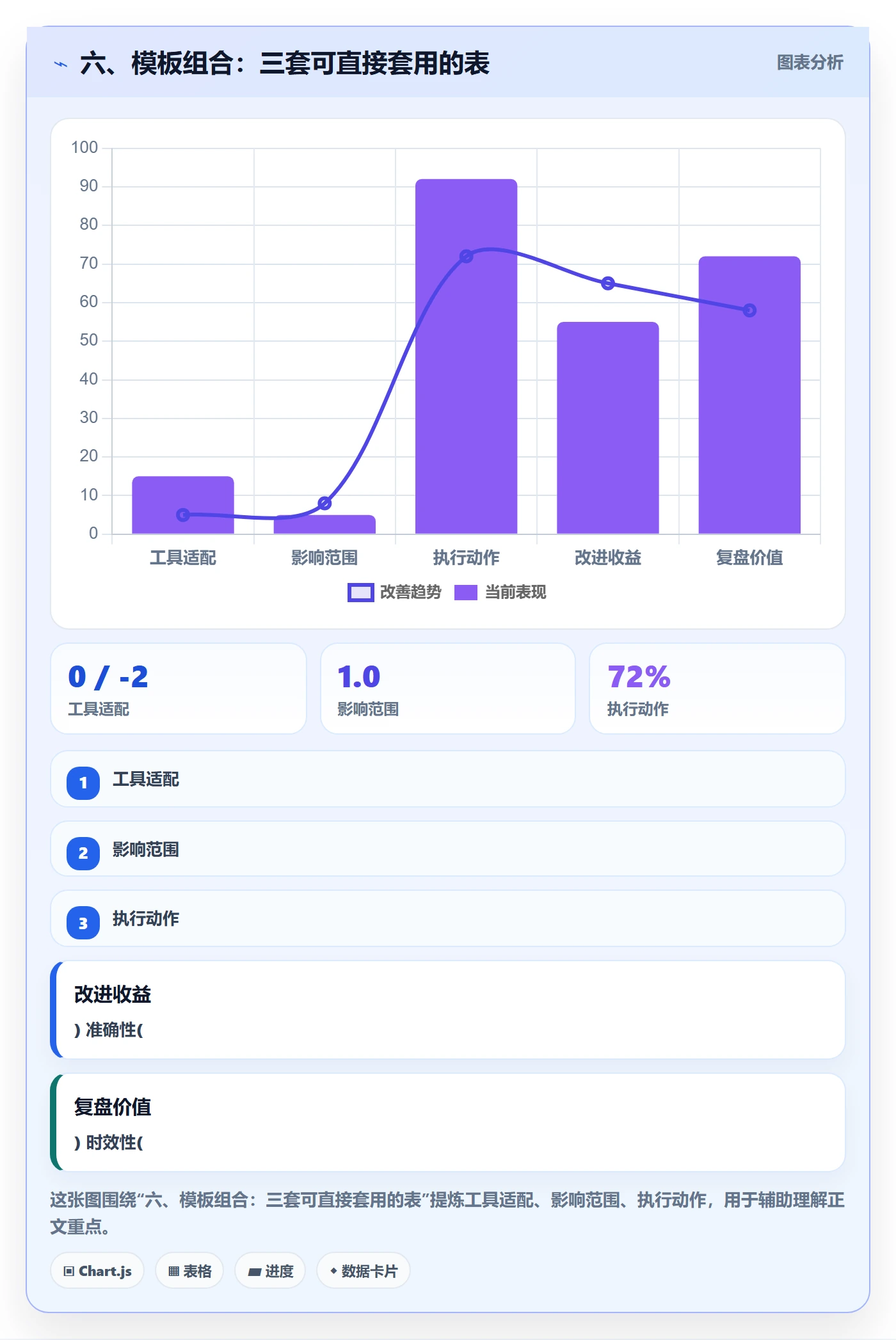Image resolution: width=896 pixels, height=1340 pixels.
Task: Click the 工具适配 x-axis label
Action: [x=183, y=558]
